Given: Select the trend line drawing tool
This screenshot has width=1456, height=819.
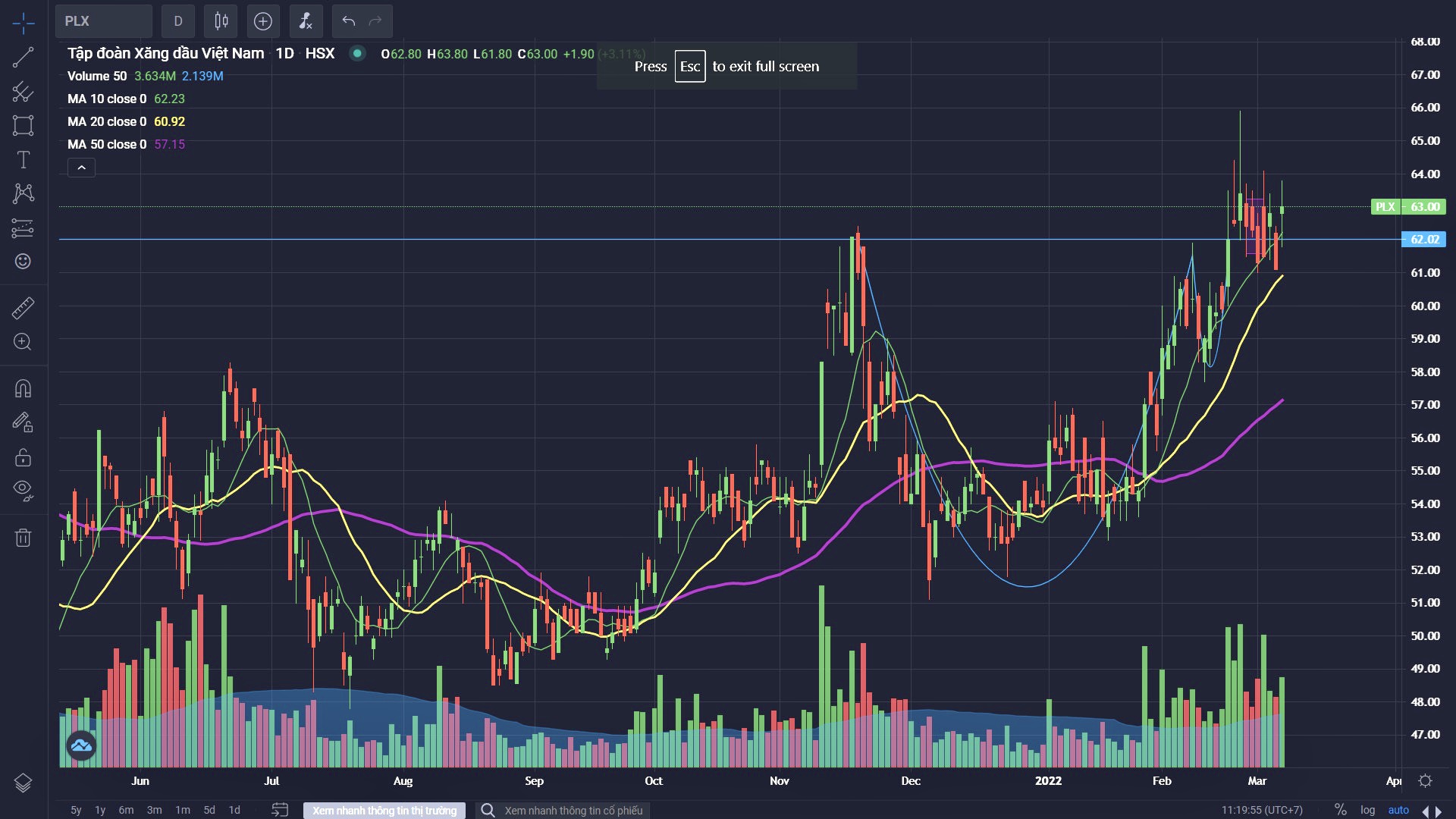Looking at the screenshot, I should coord(23,57).
